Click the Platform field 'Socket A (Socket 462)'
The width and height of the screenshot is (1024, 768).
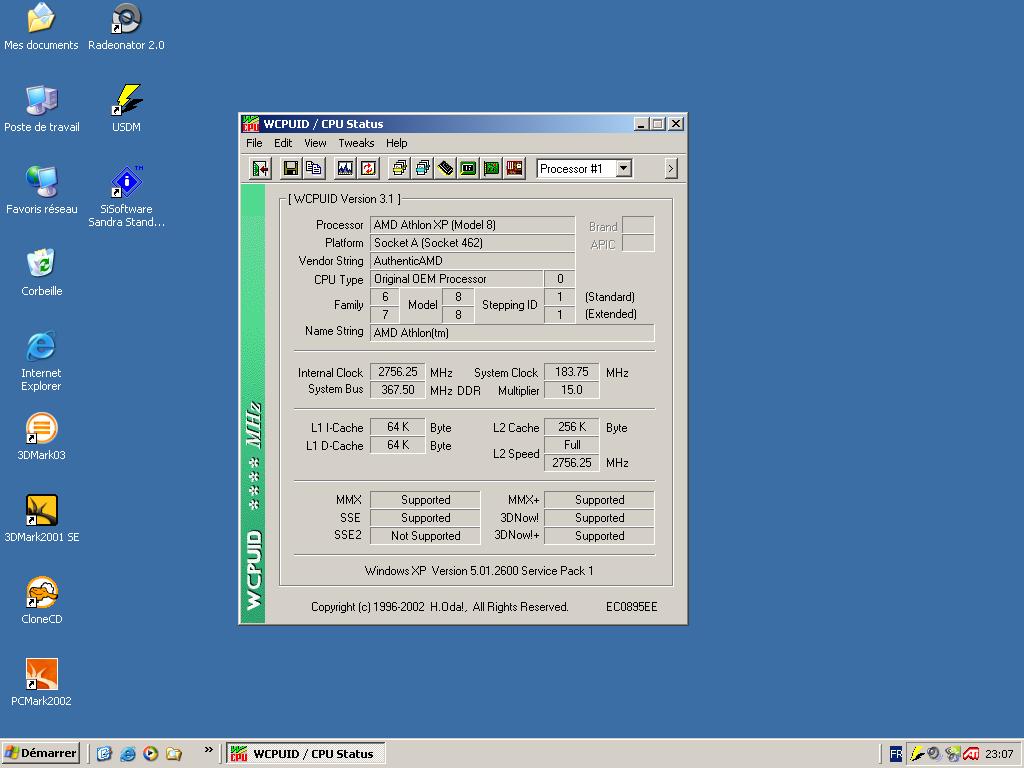pyautogui.click(x=472, y=243)
